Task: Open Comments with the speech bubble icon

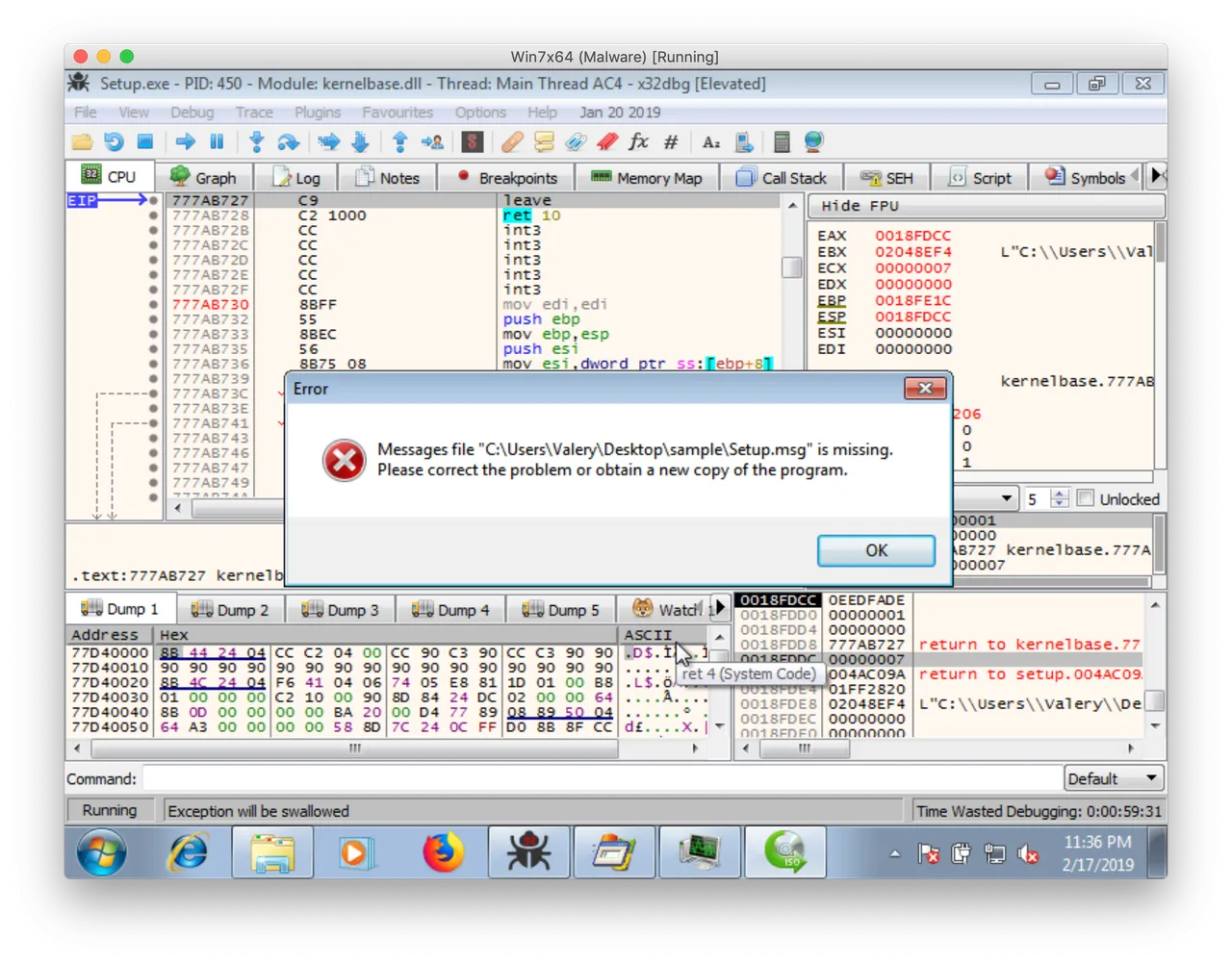Action: pos(544,142)
